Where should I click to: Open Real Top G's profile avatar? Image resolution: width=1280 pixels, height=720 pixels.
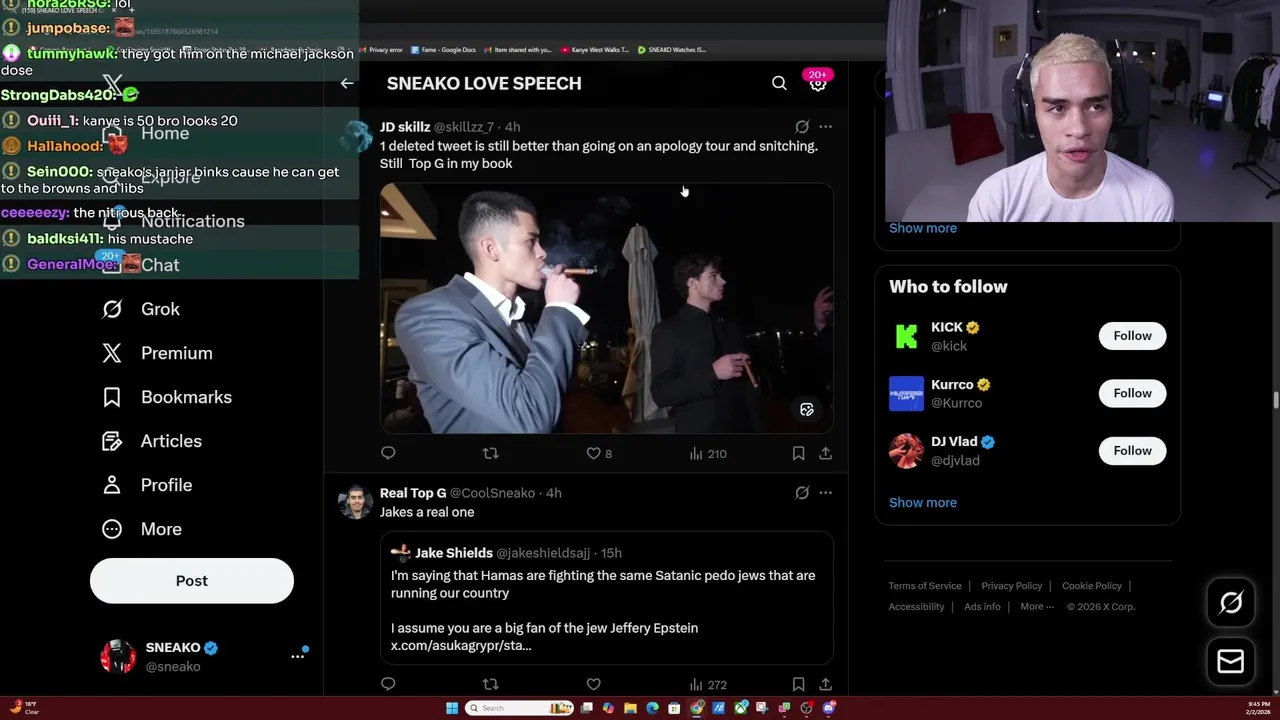click(355, 502)
